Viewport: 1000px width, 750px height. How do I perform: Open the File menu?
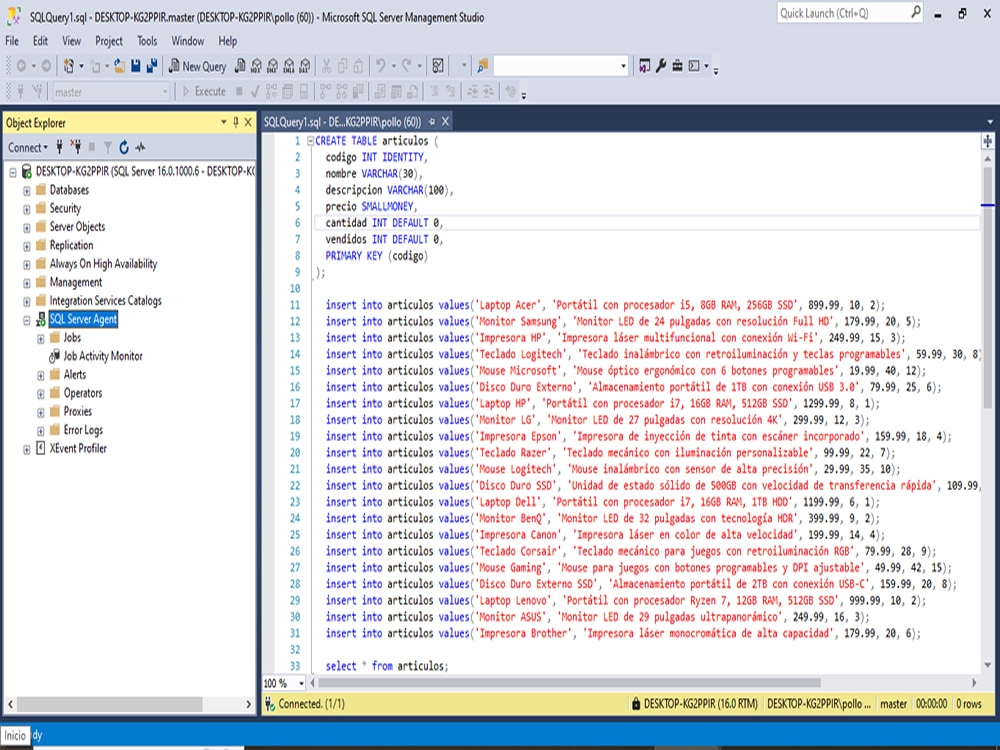click(11, 41)
